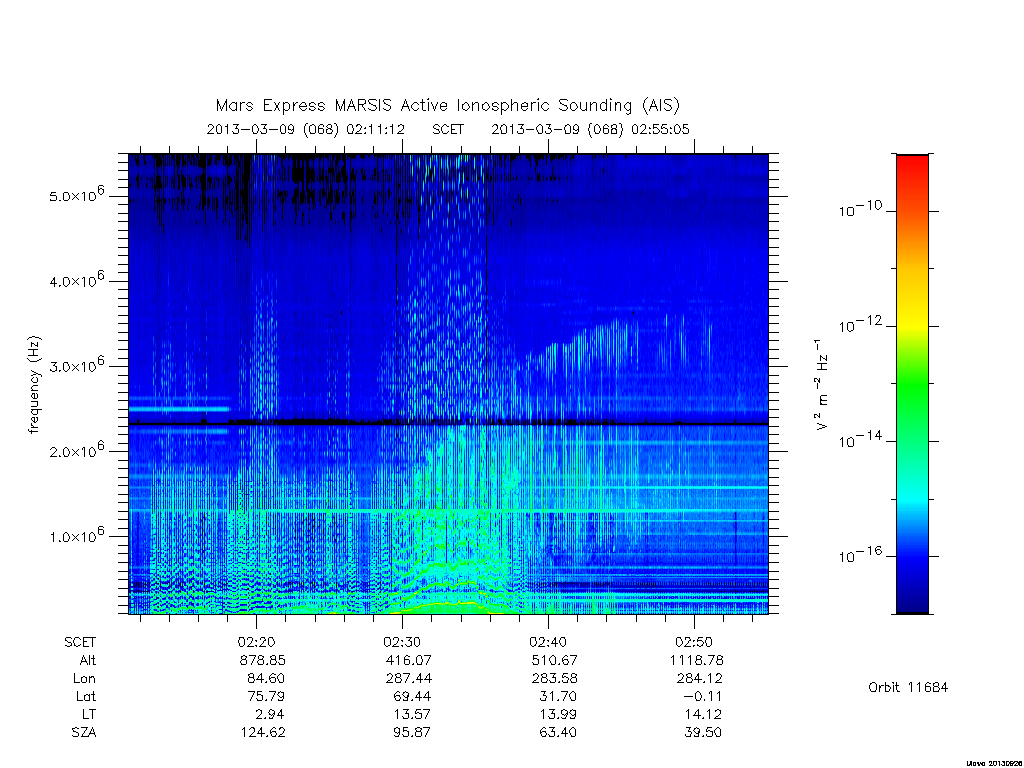Click the red top of the color bar
Screen dimensions: 1024x768
click(x=912, y=170)
